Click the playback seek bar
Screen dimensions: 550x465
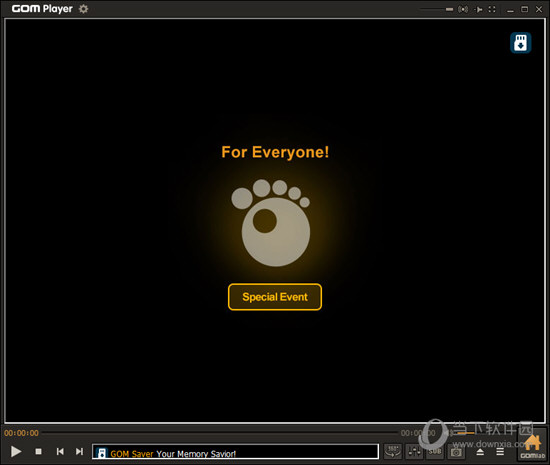coord(221,433)
